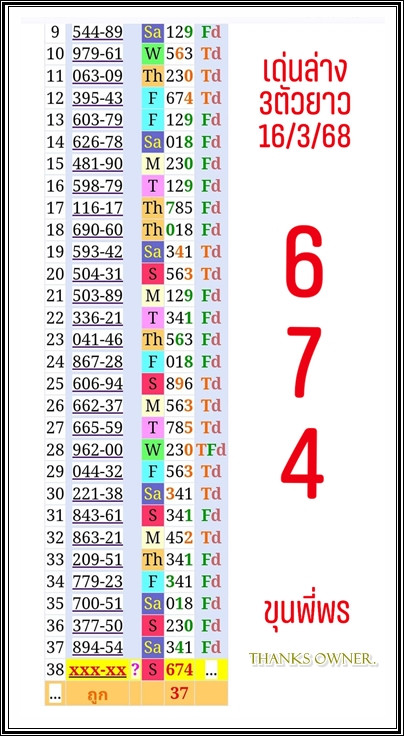Click the red 37 total in footer row

coord(179,693)
